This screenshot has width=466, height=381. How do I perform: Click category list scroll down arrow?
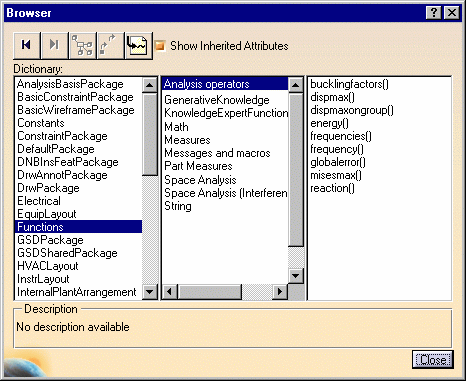pos(296,276)
